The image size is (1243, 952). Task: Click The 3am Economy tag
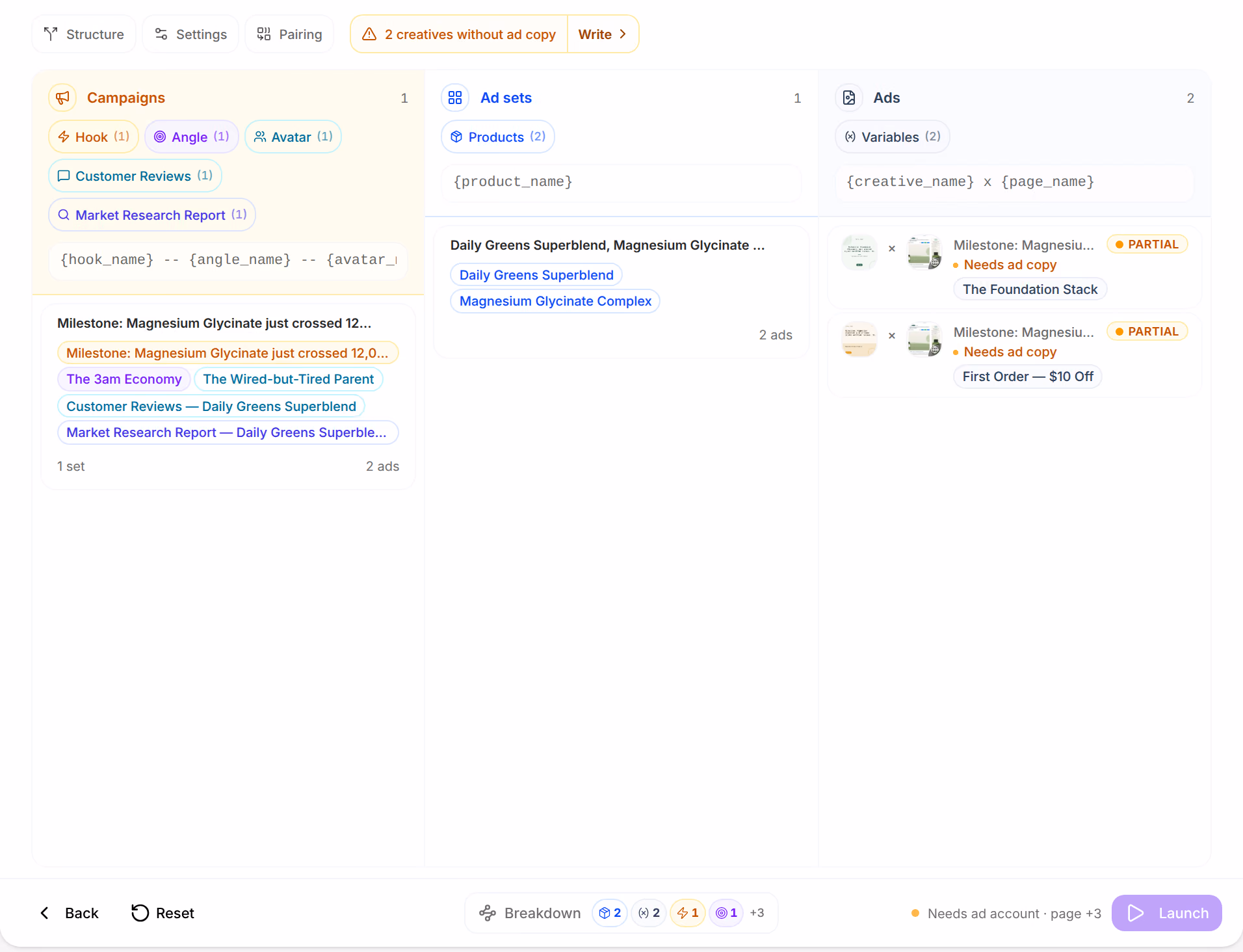pos(124,379)
